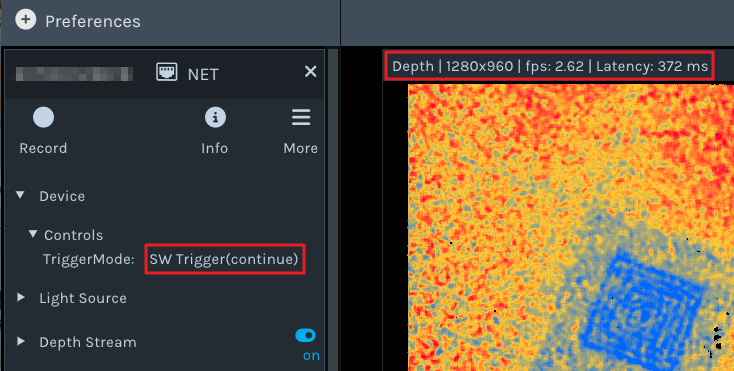Open the device Info icon

tap(215, 117)
